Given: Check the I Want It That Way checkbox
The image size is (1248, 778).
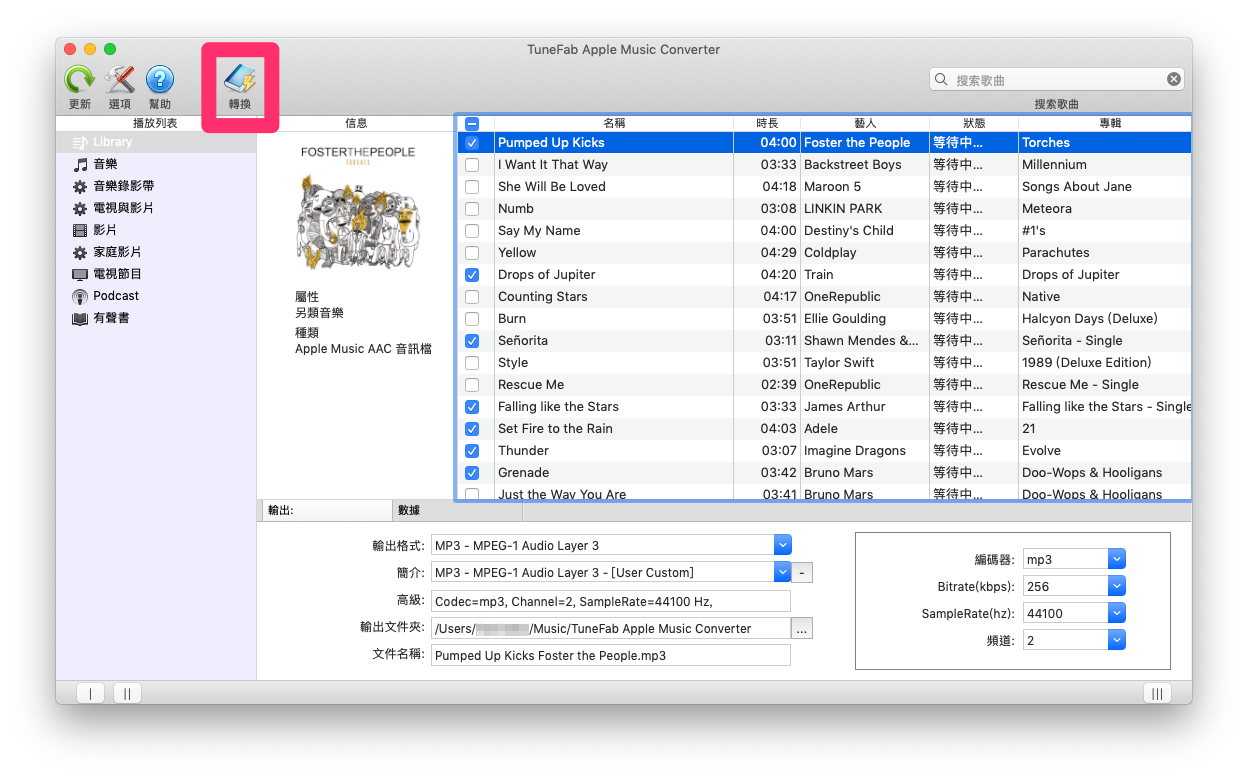Looking at the screenshot, I should (x=472, y=165).
